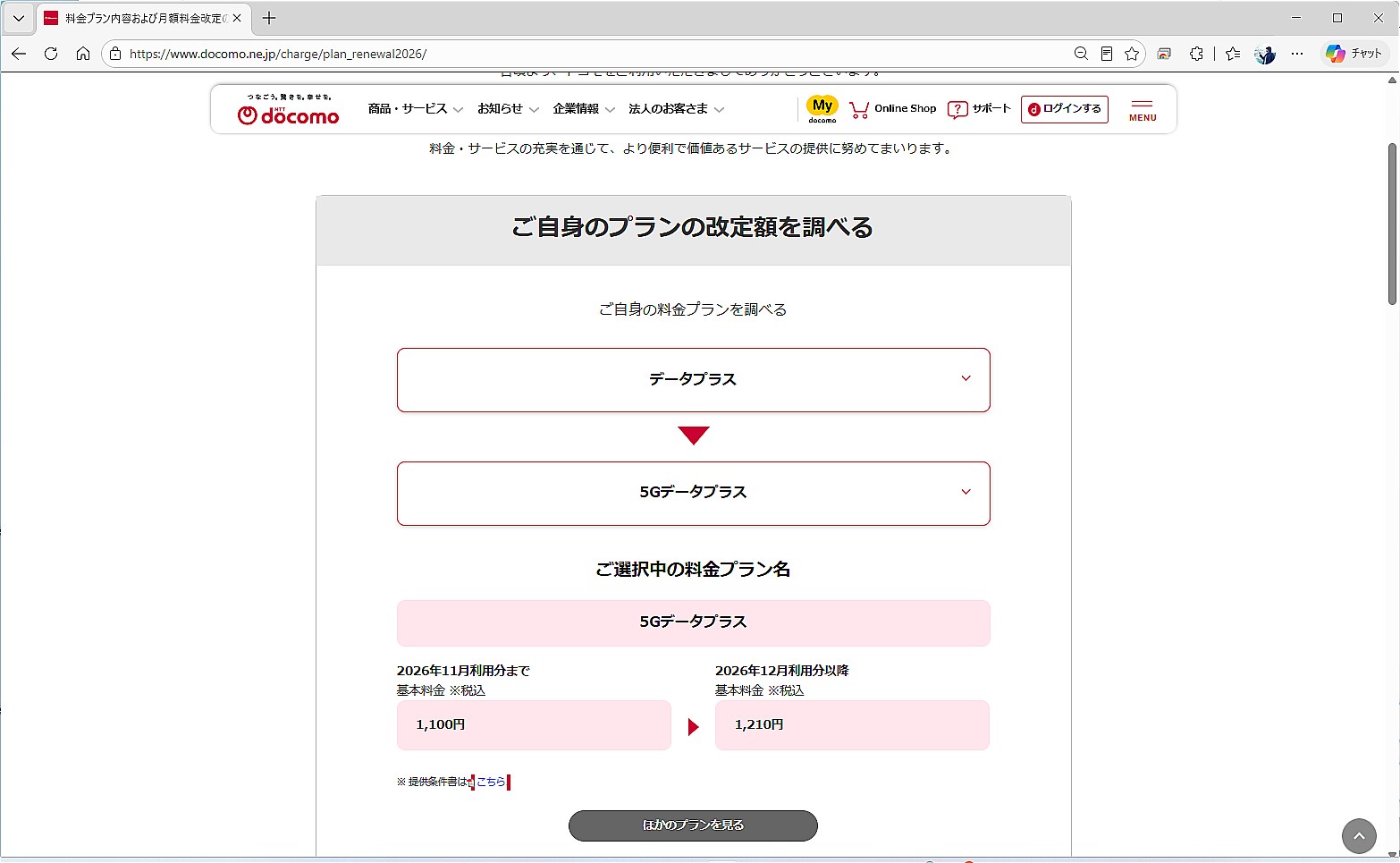Expand 商品・サービス menu
This screenshot has width=1400, height=863.
(416, 109)
